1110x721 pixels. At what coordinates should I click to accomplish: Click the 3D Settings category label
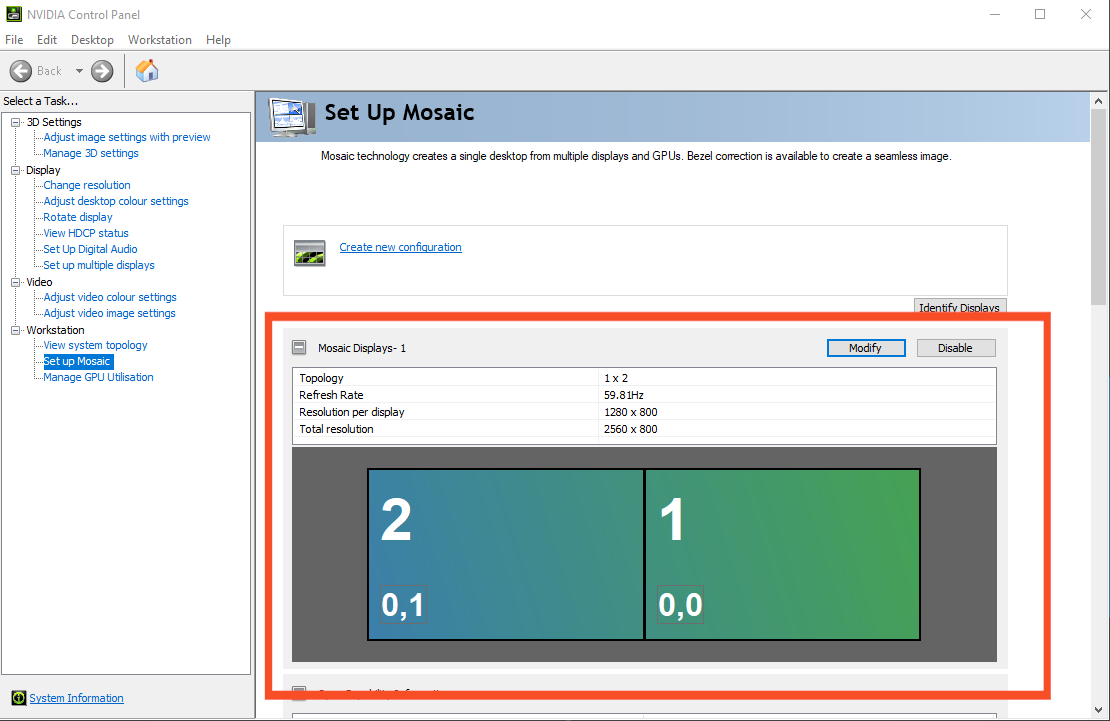tap(54, 122)
